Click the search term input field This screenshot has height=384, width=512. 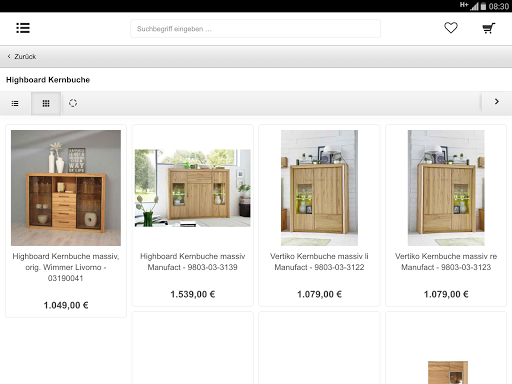coord(255,29)
